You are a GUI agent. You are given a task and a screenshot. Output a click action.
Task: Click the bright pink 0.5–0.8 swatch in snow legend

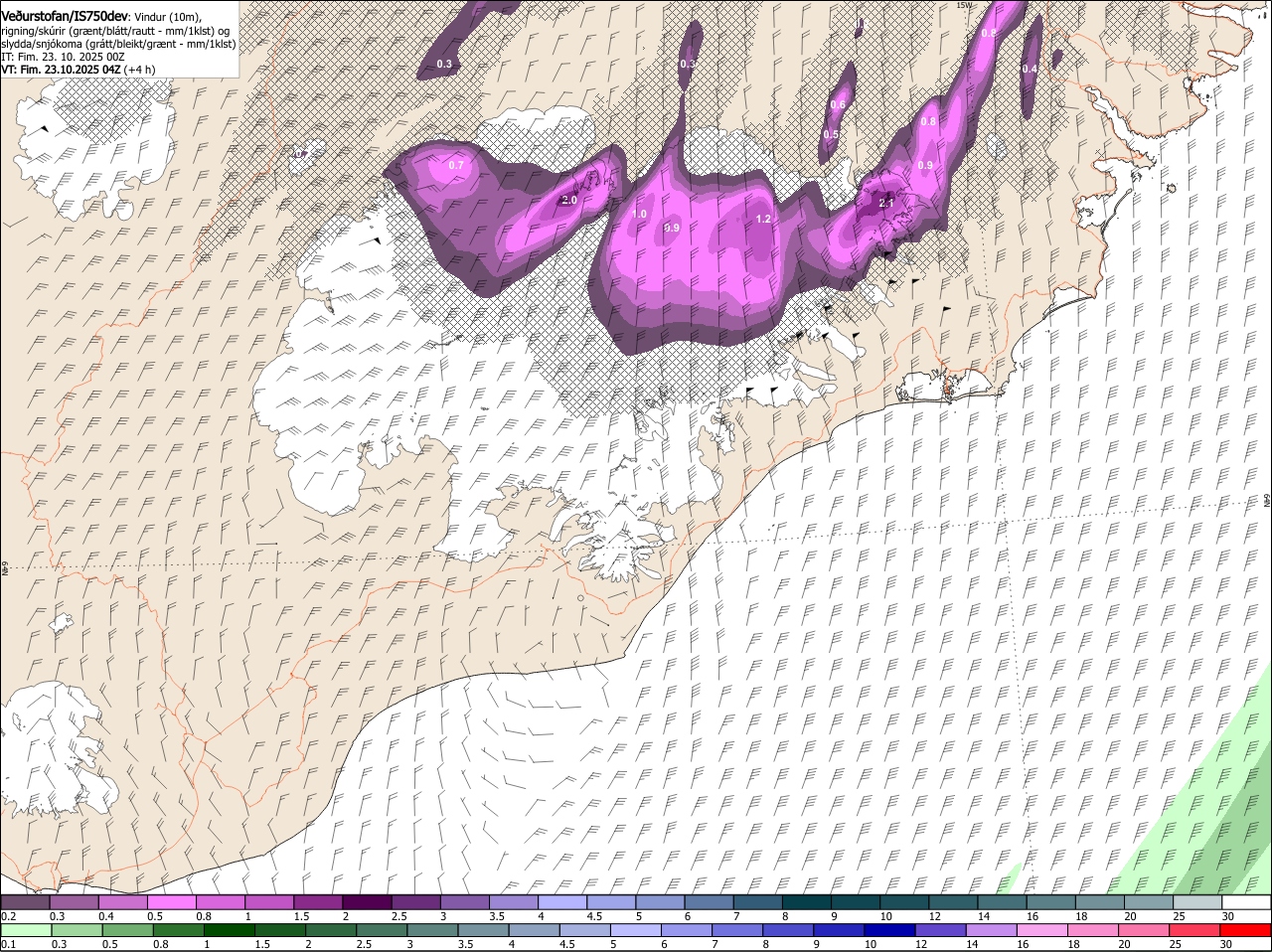(172, 902)
